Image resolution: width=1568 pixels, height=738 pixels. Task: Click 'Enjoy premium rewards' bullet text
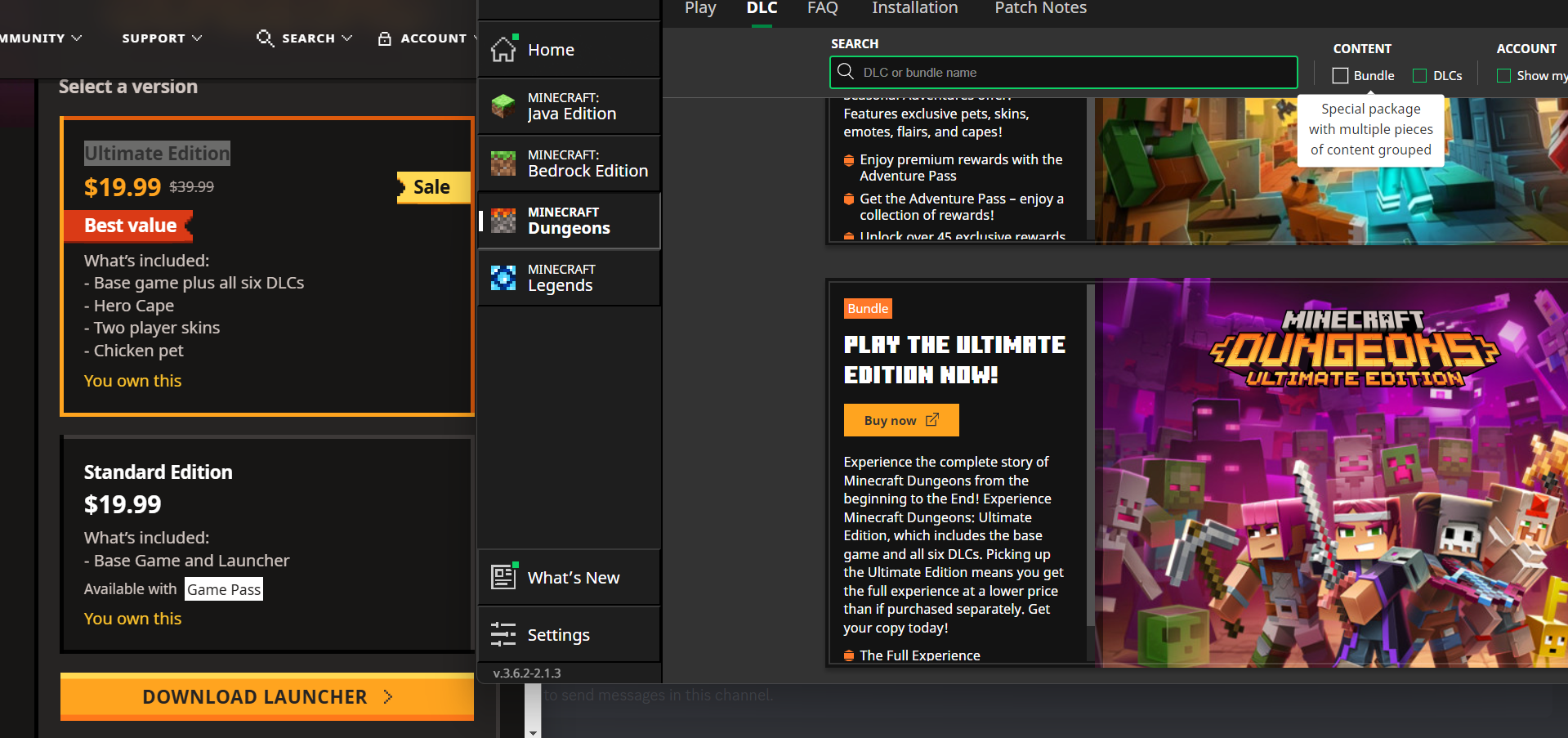pos(961,168)
